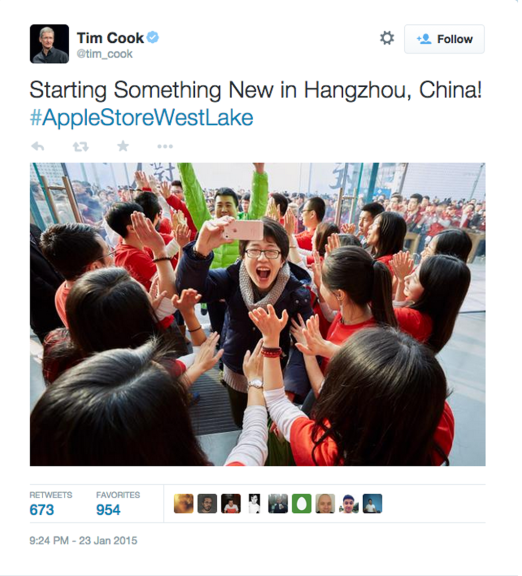The height and width of the screenshot is (576, 522).
Task: Favorite the tweet with the star icon
Action: point(123,146)
